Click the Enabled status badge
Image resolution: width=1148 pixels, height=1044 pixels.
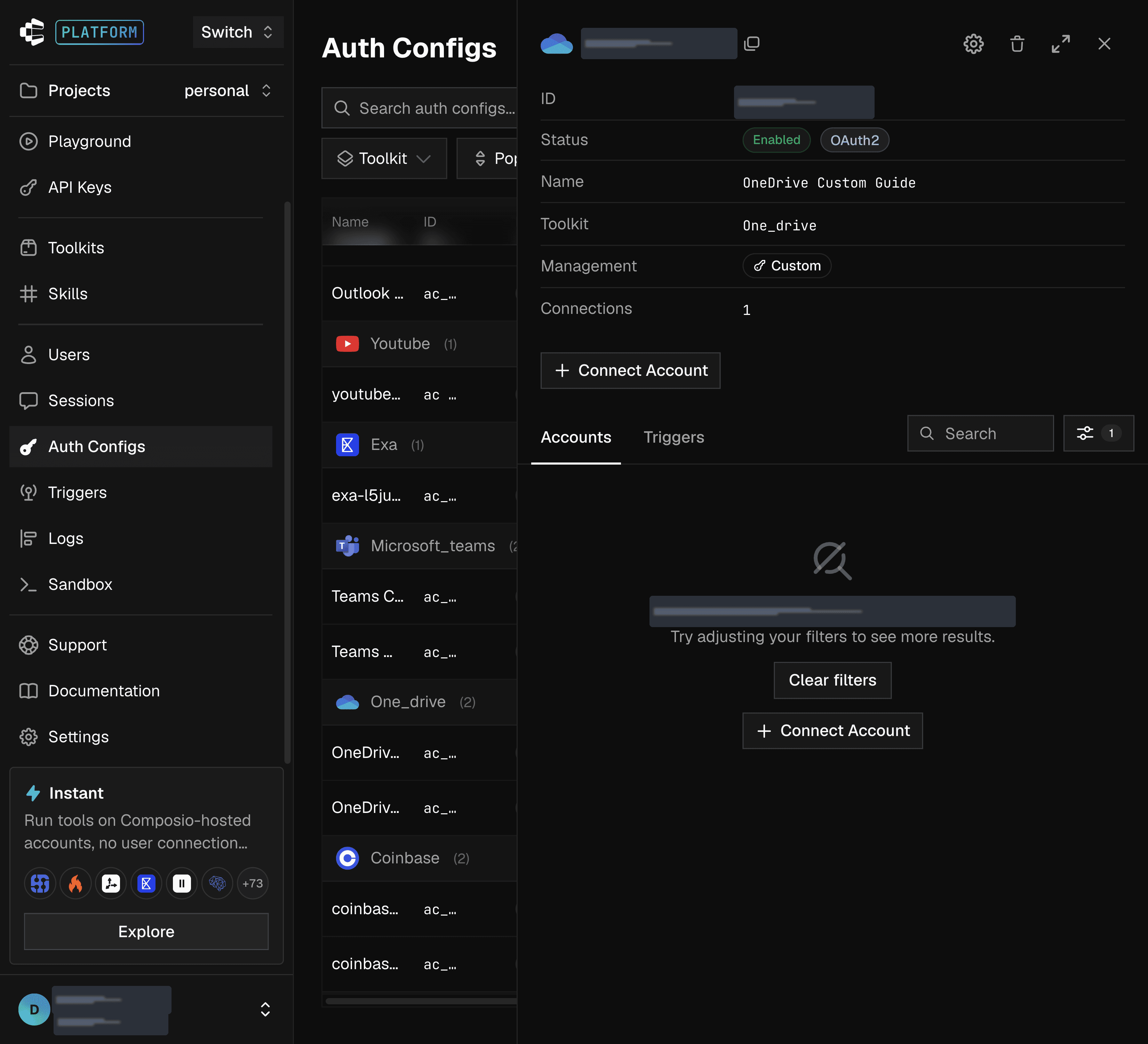tap(777, 140)
